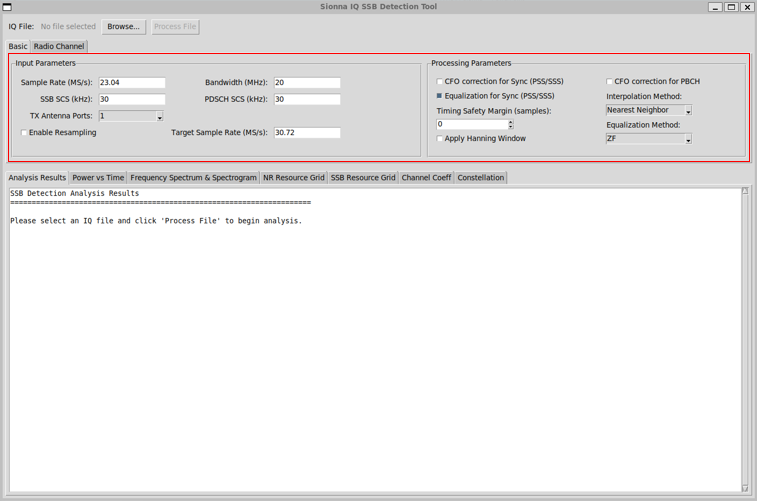
Task: Click the Bandwidth (MHz) input field
Action: 307,83
